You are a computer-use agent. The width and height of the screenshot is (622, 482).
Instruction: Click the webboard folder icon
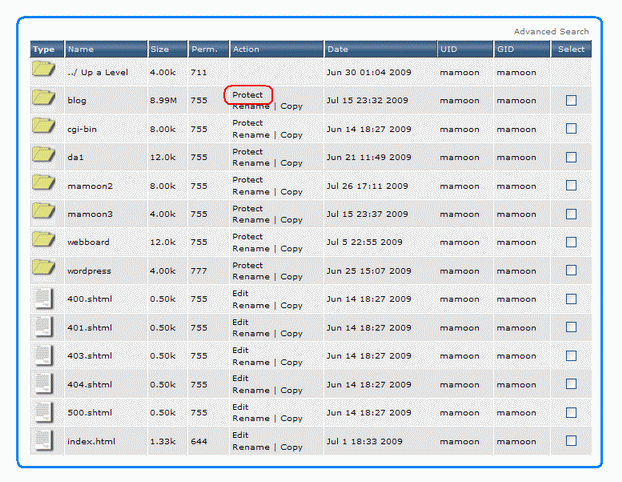click(43, 240)
